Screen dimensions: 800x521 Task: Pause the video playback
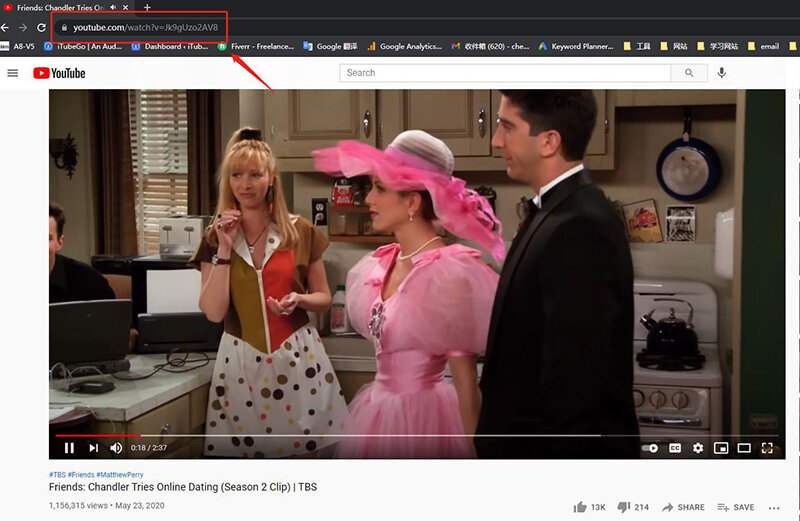click(69, 448)
